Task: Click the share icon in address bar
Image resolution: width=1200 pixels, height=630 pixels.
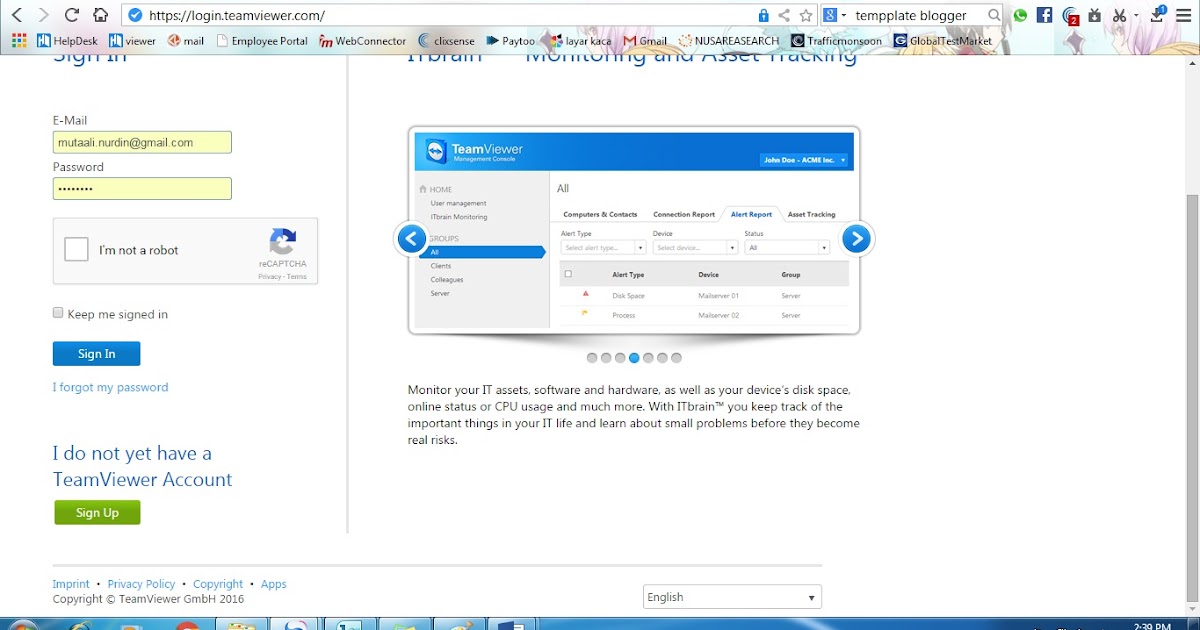Action: point(784,15)
